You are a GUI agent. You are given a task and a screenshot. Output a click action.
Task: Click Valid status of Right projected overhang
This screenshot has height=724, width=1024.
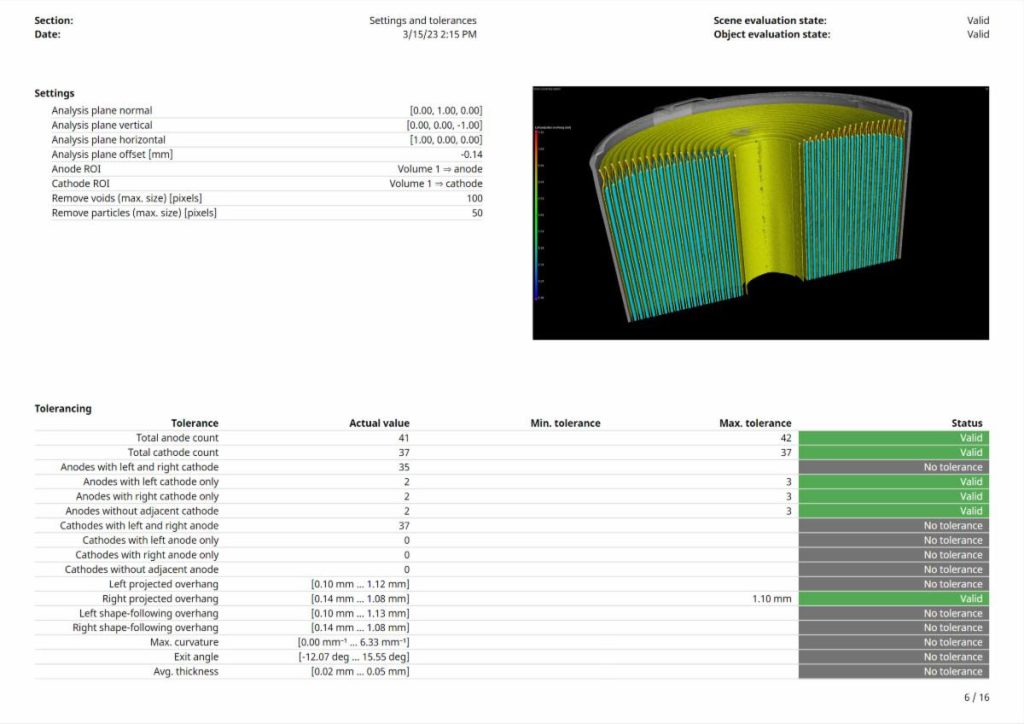tap(893, 599)
